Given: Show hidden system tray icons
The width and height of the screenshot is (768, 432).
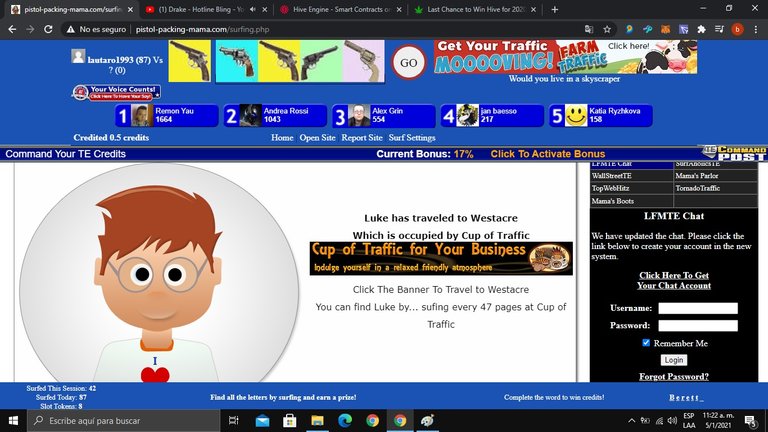Looking at the screenshot, I should point(631,421).
